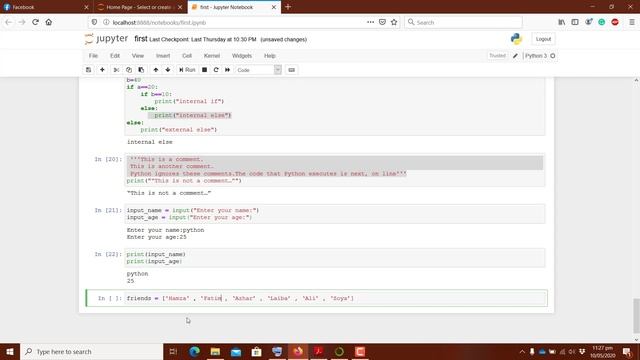The image size is (640, 360).
Task: Cut selected cells with scissors icon
Action: (x=116, y=70)
